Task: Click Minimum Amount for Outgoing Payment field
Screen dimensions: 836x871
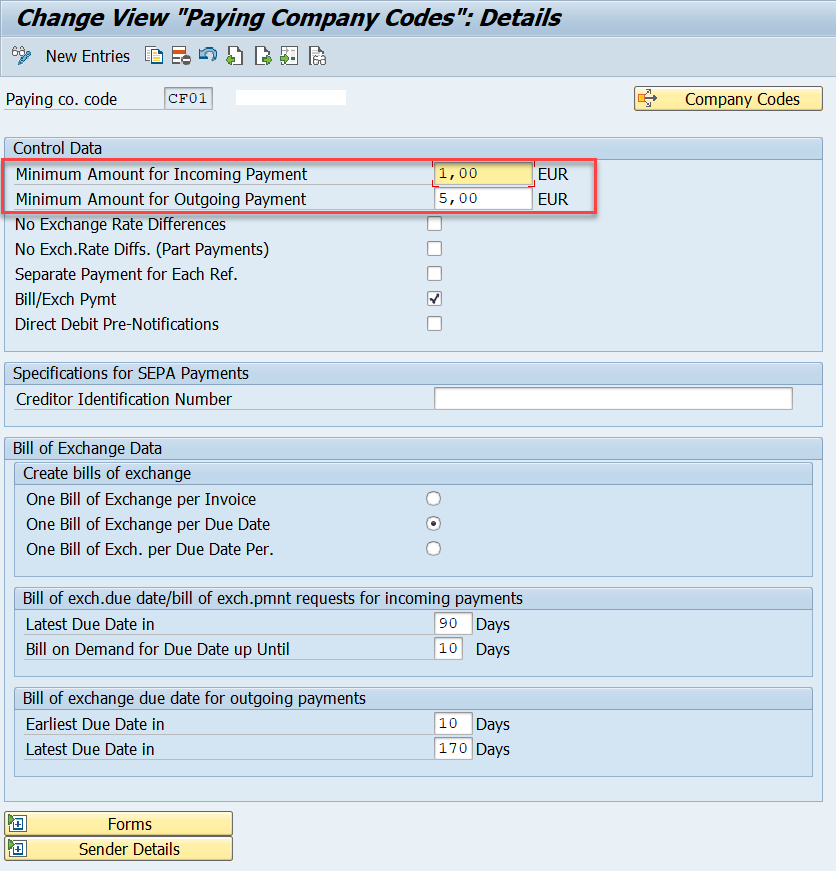Action: click(483, 199)
